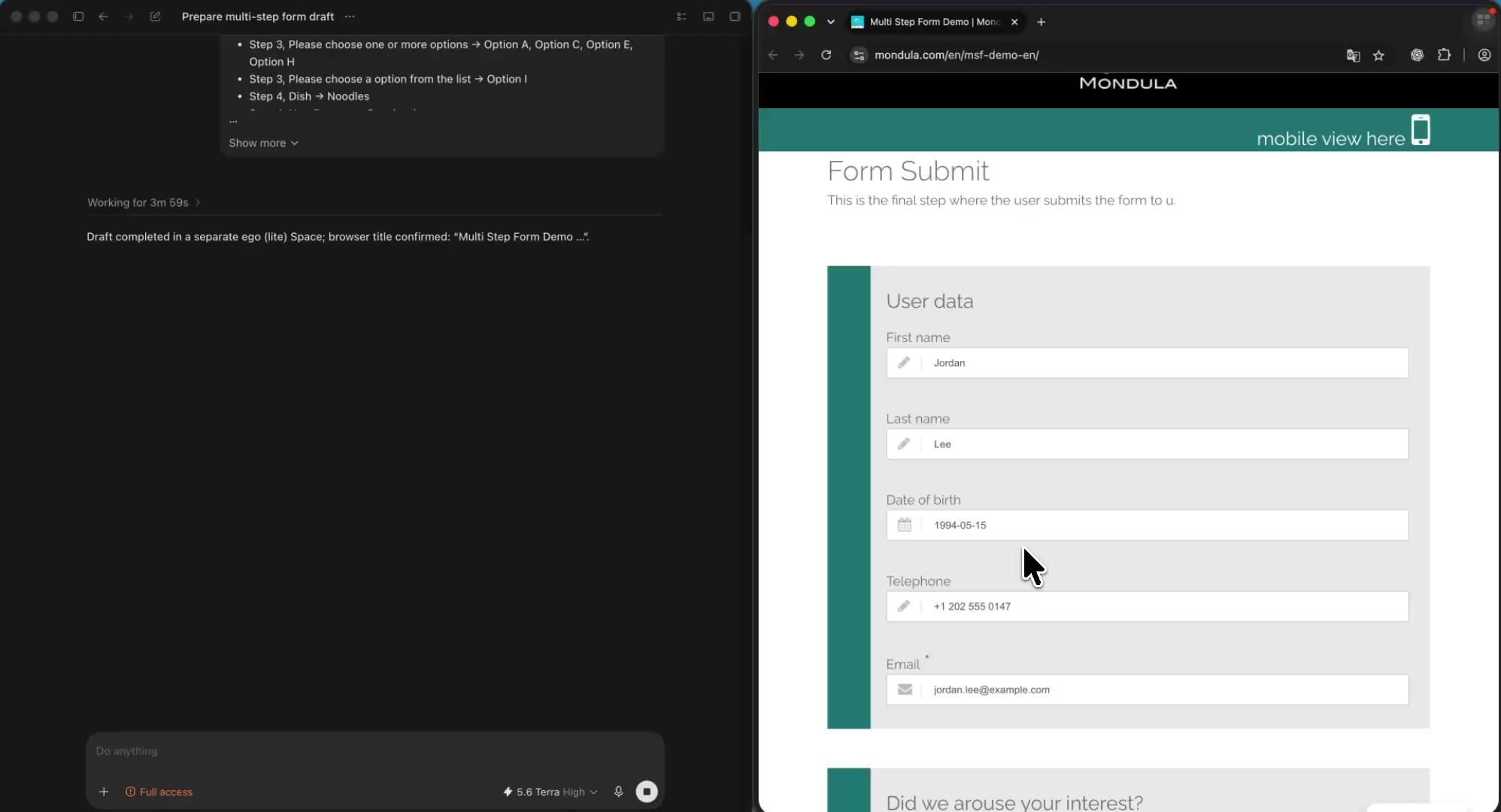Screen dimensions: 1501x812
Task: Click the mobile phone icon in teal banner
Action: click(1421, 130)
